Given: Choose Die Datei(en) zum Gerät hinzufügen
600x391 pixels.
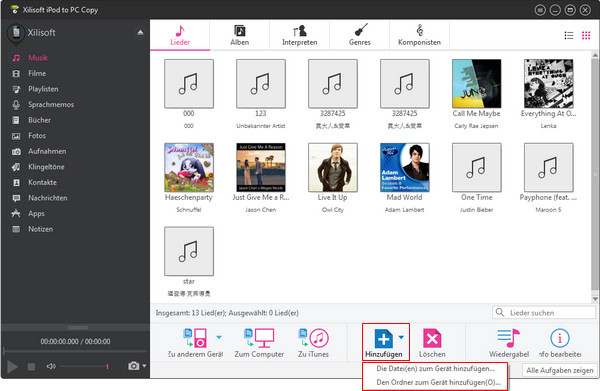Looking at the screenshot, I should [x=435, y=369].
